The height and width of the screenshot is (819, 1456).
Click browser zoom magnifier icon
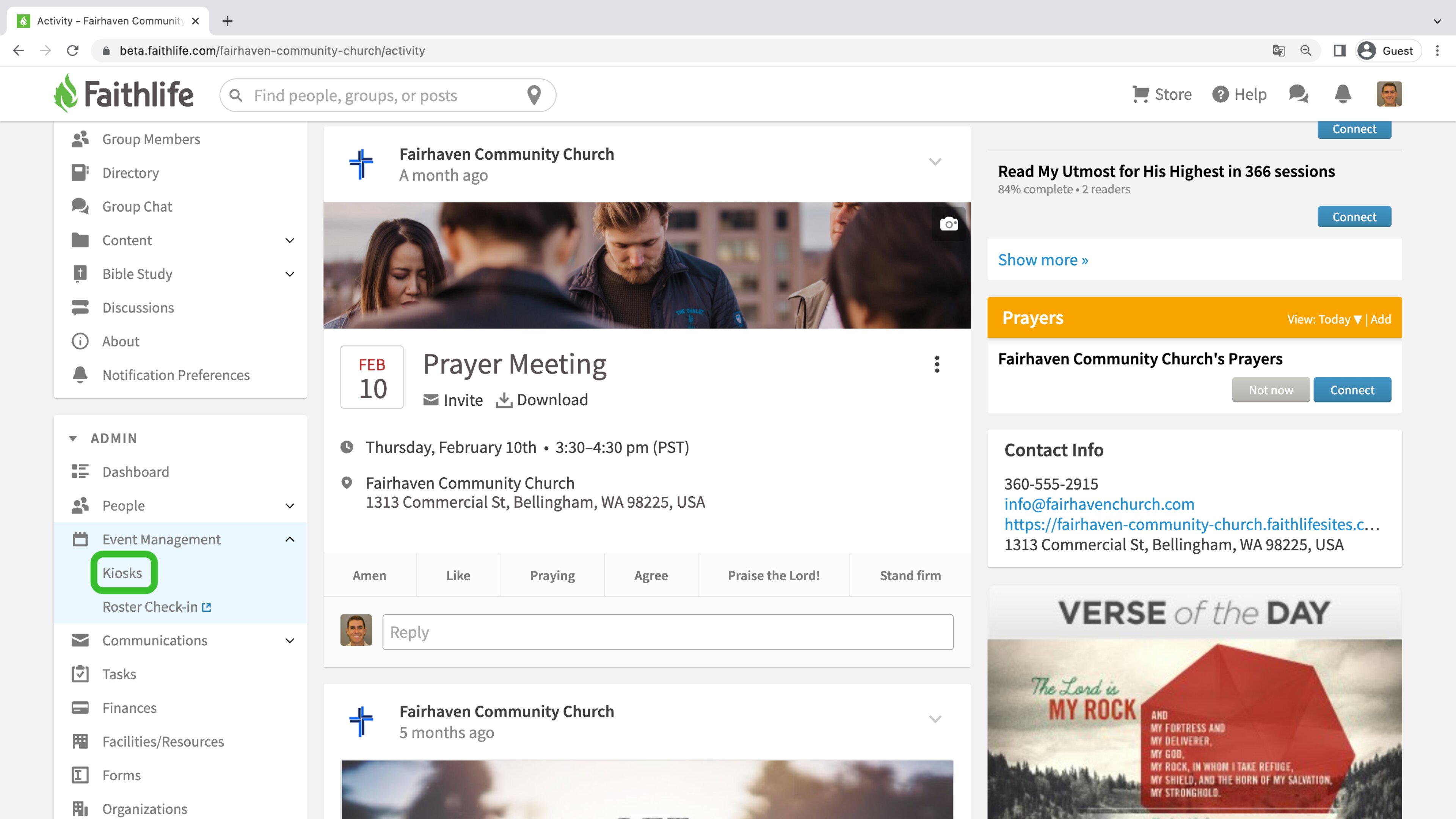pos(1305,50)
